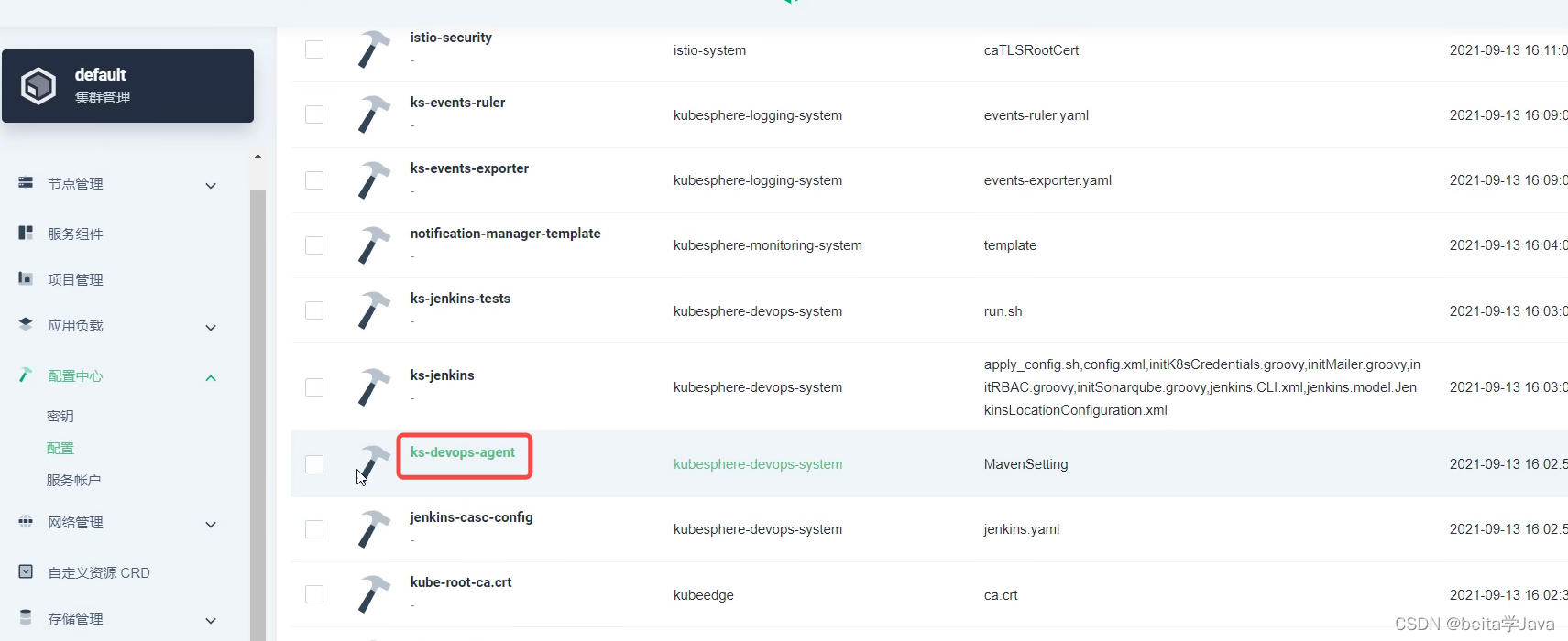Click the caTLSRootCert field cell

(1031, 50)
